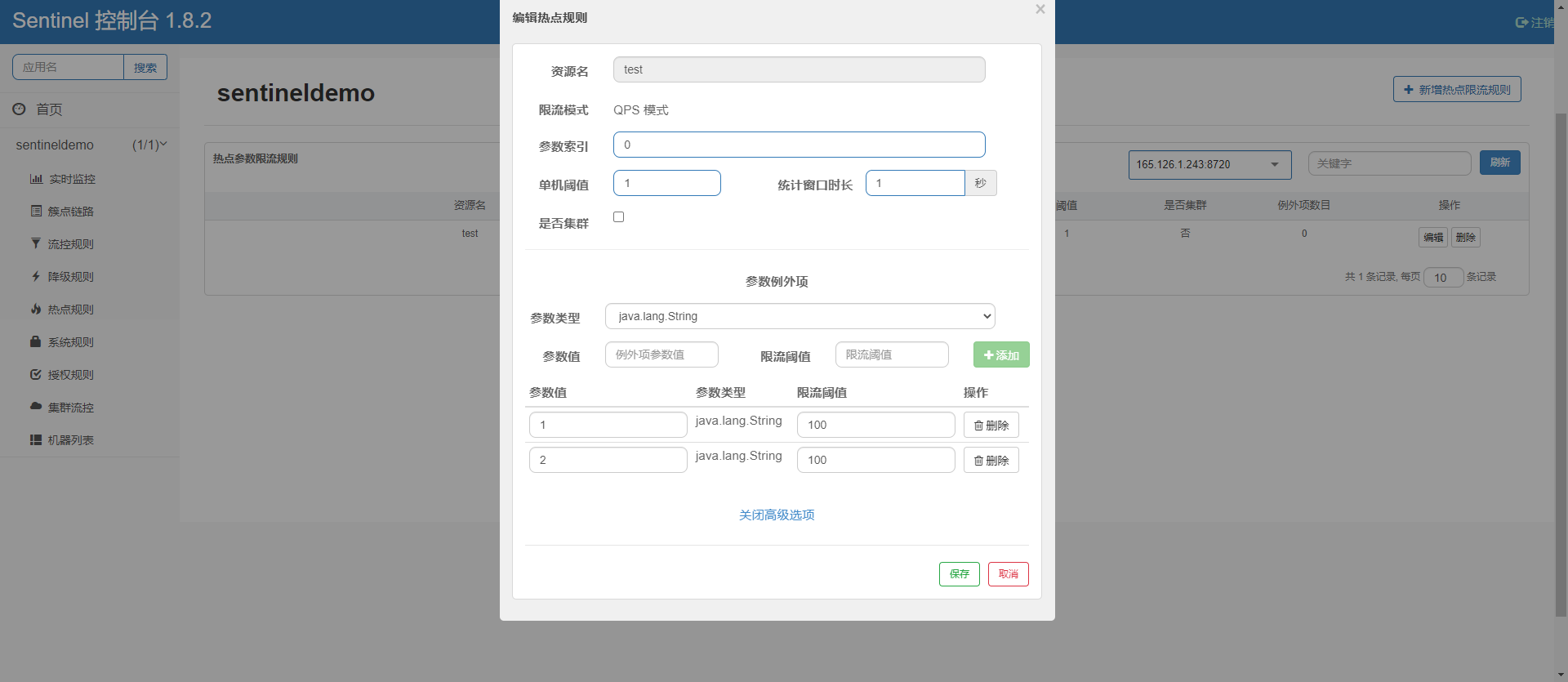Click the 注销 logout link
The width and height of the screenshot is (1568, 682).
click(1542, 22)
